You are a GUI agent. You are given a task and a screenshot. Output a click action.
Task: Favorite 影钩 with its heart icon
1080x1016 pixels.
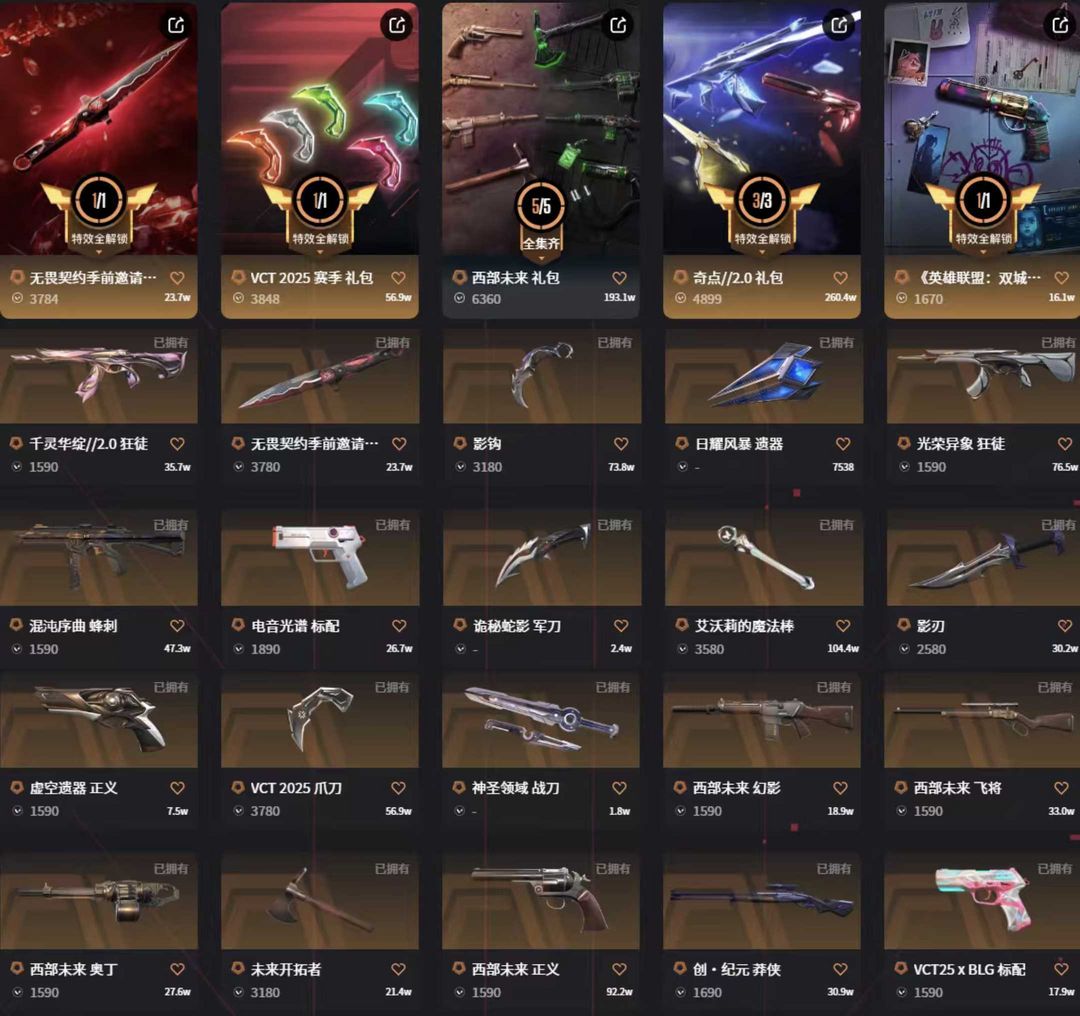(x=621, y=444)
